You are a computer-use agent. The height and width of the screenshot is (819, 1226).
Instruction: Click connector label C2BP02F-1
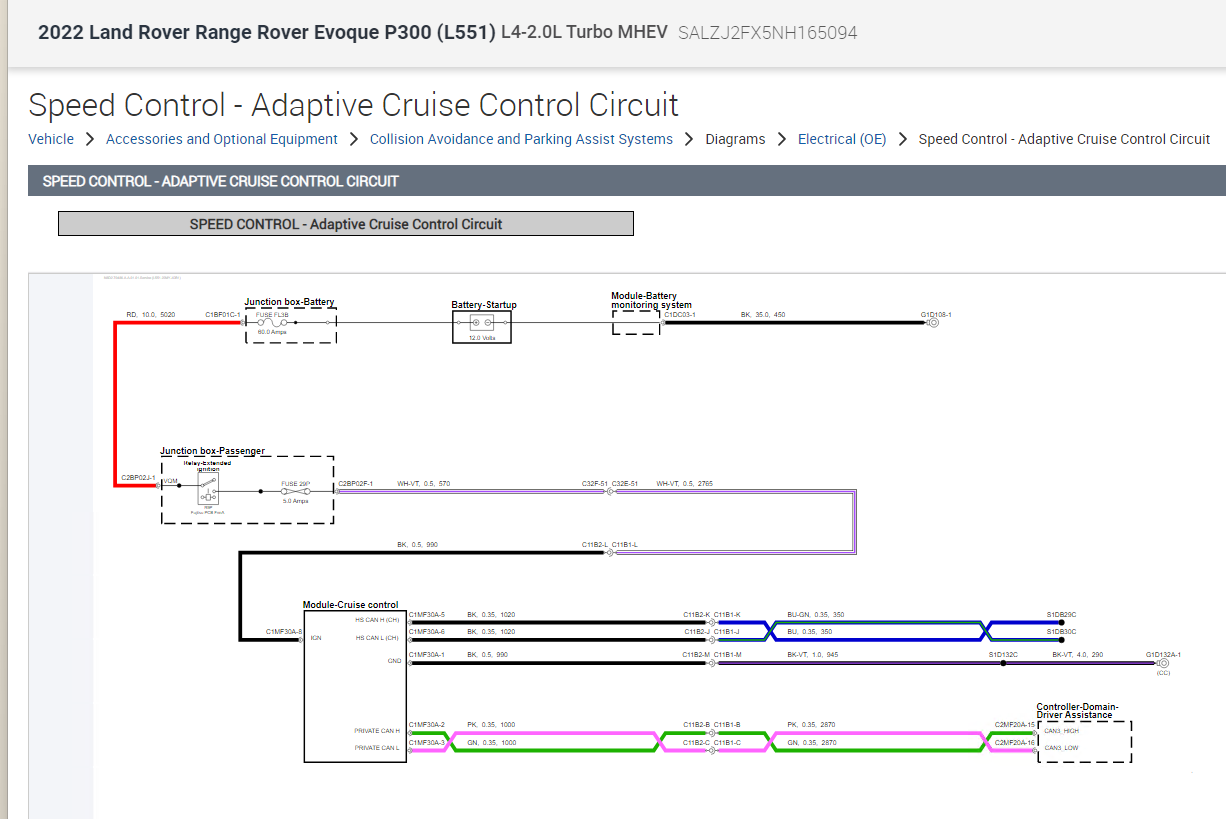356,483
